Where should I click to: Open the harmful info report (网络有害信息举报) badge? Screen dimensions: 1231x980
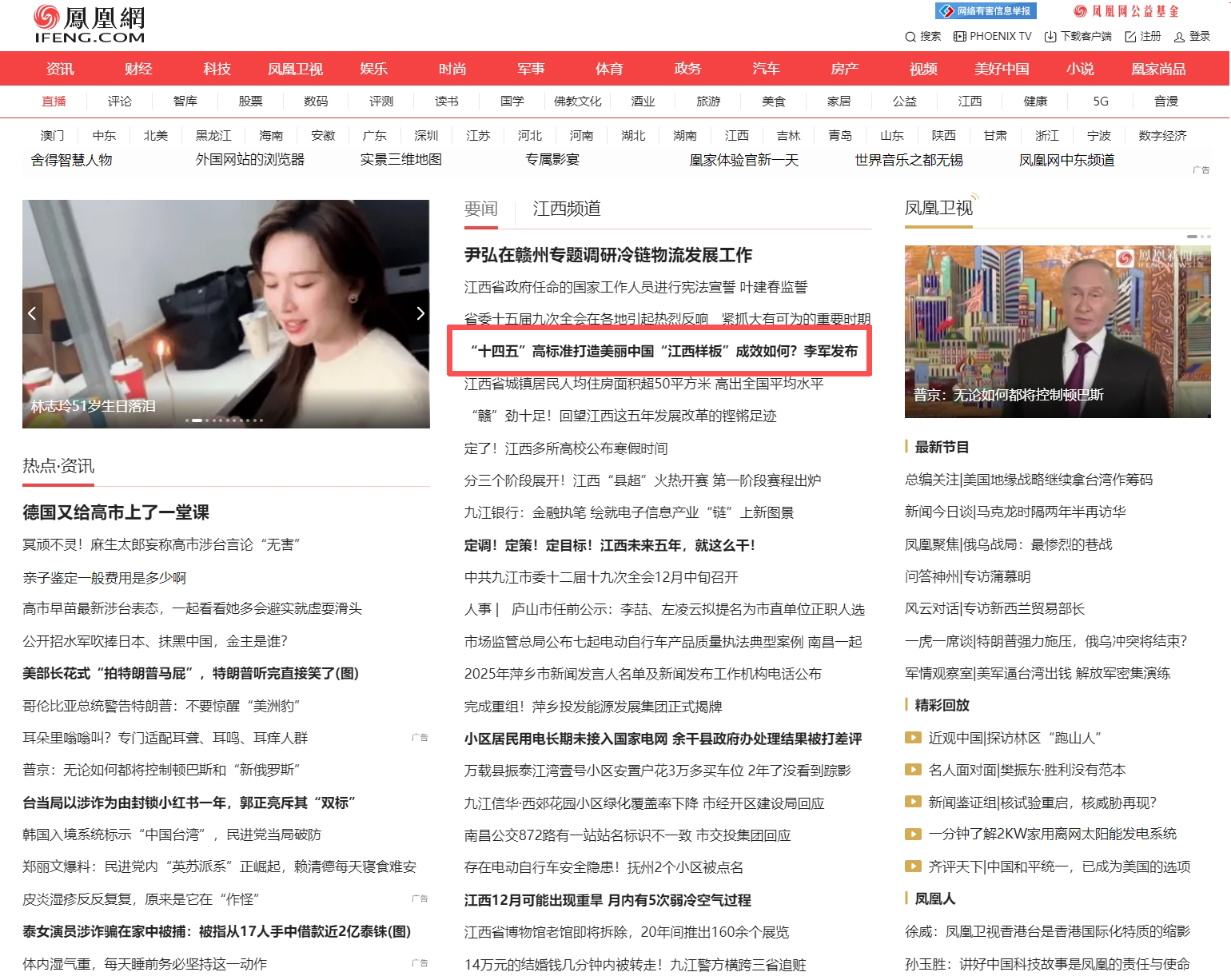click(986, 11)
